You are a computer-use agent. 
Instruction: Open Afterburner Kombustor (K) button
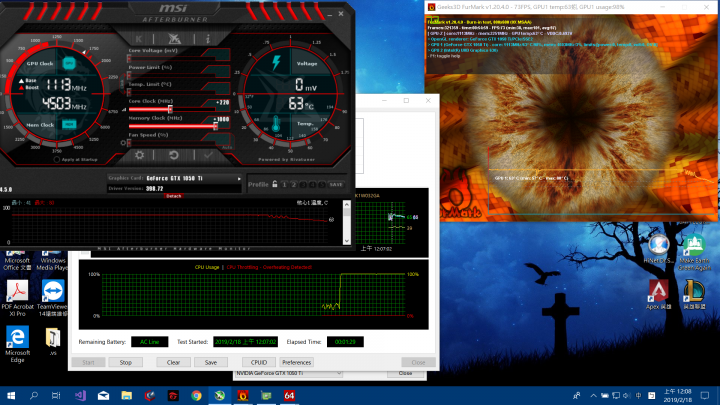click(139, 39)
